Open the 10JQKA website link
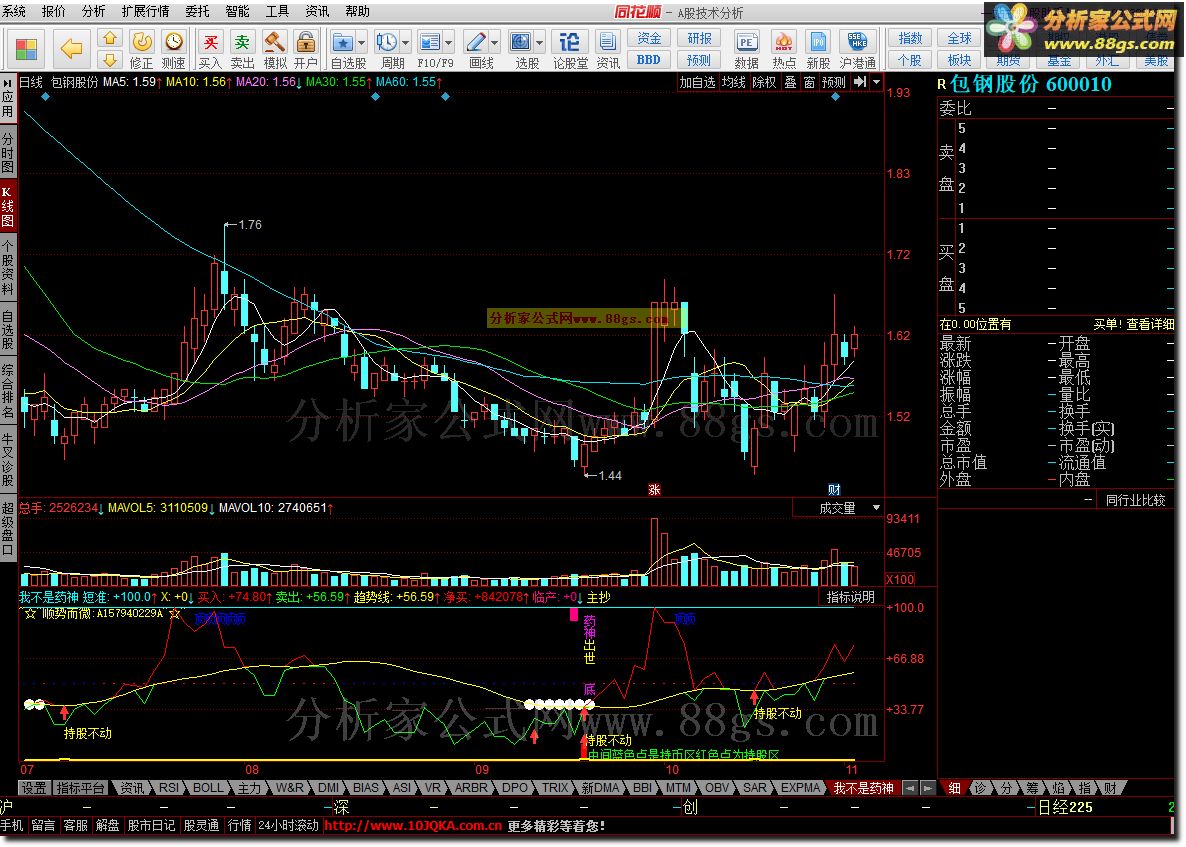1186x847 pixels. (413, 826)
